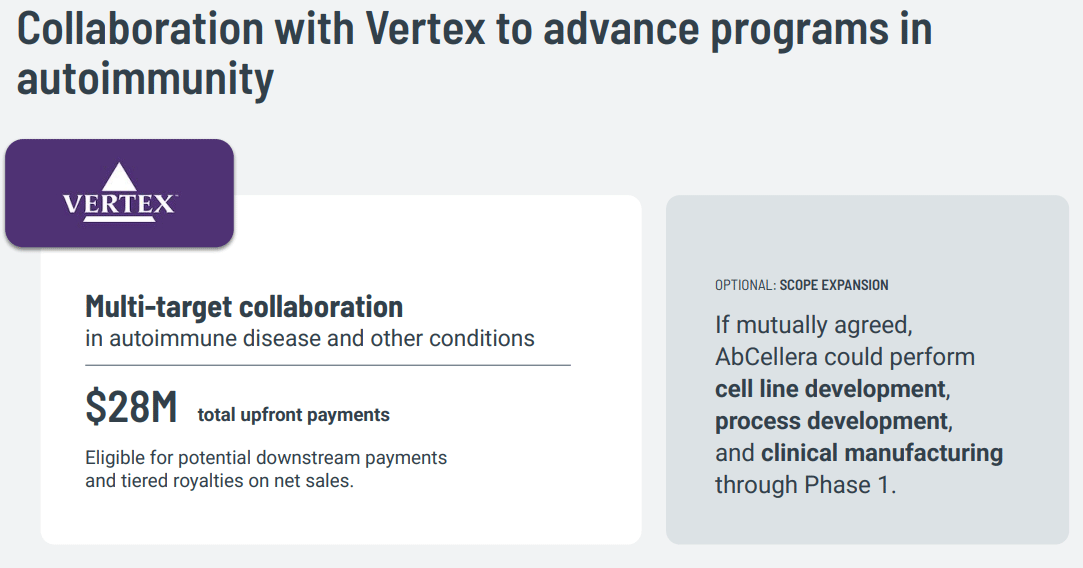
Task: Click the If mutually agreed text
Action: point(814,325)
